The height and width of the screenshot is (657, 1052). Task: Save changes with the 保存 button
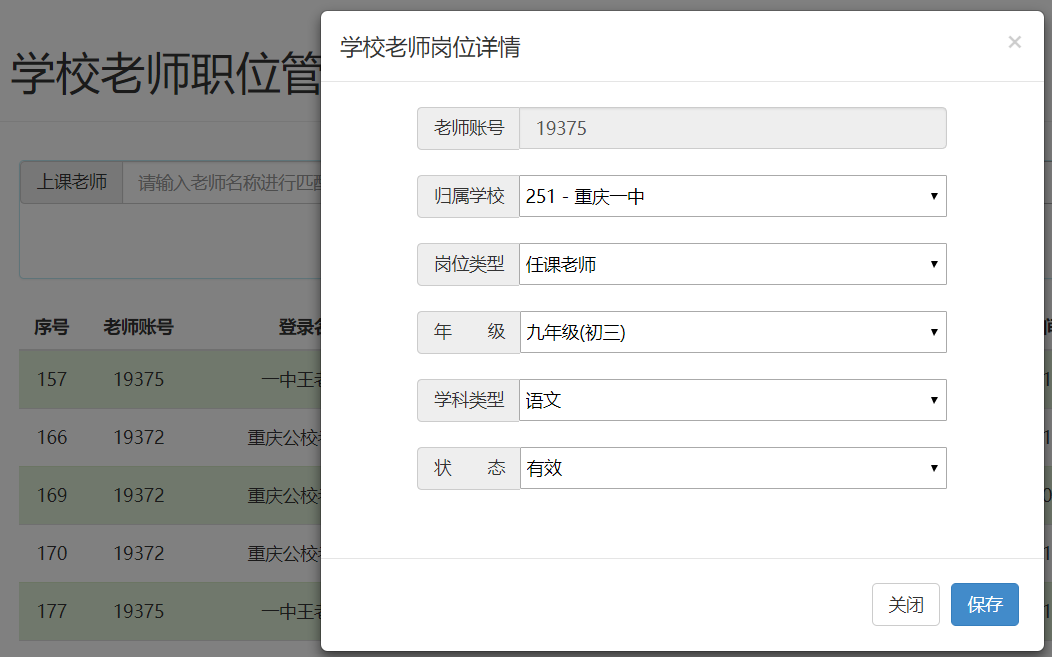click(984, 604)
